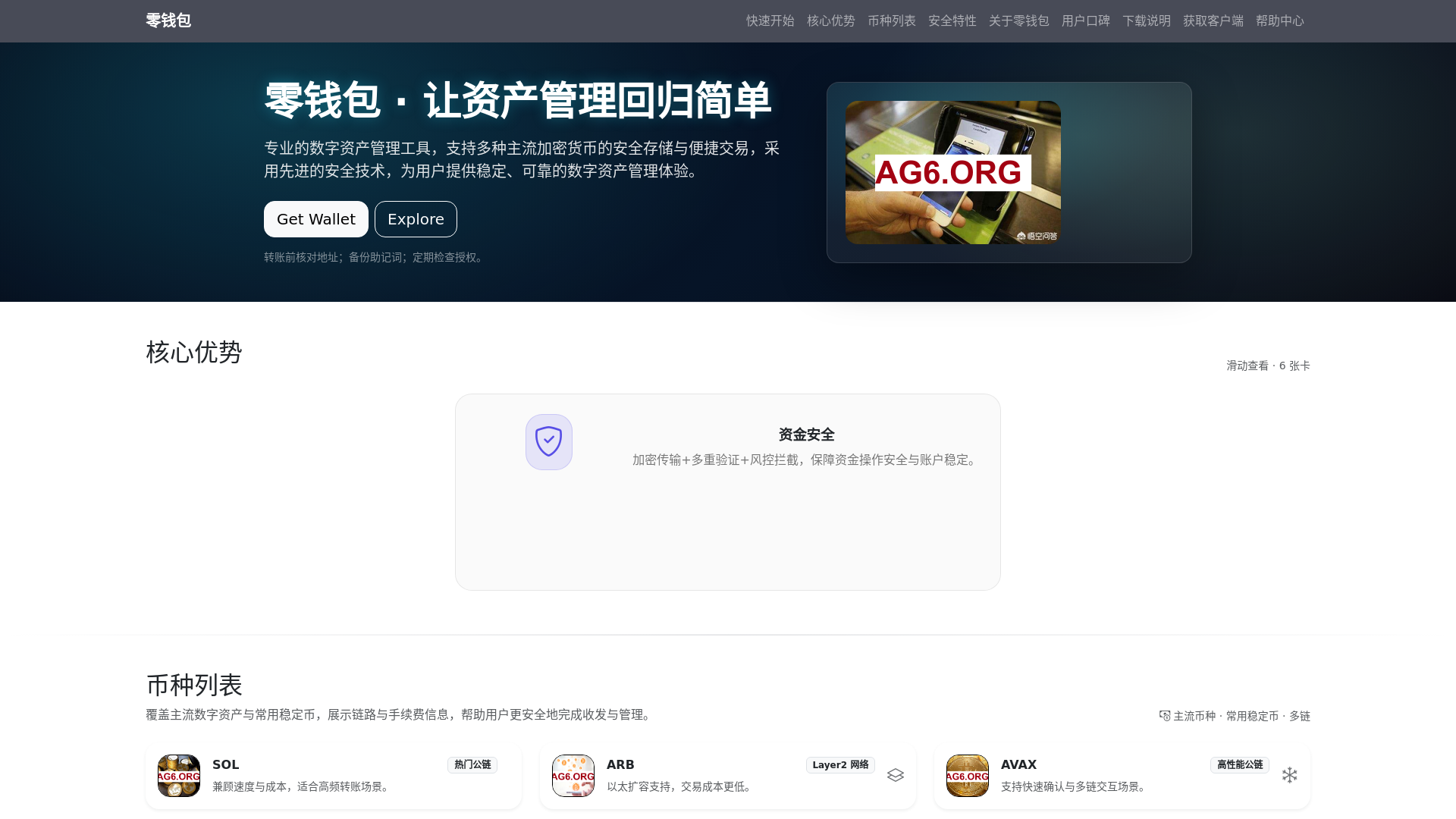Click 获取客户端 in navigation
Viewport: 1456px width, 819px height.
click(1213, 20)
